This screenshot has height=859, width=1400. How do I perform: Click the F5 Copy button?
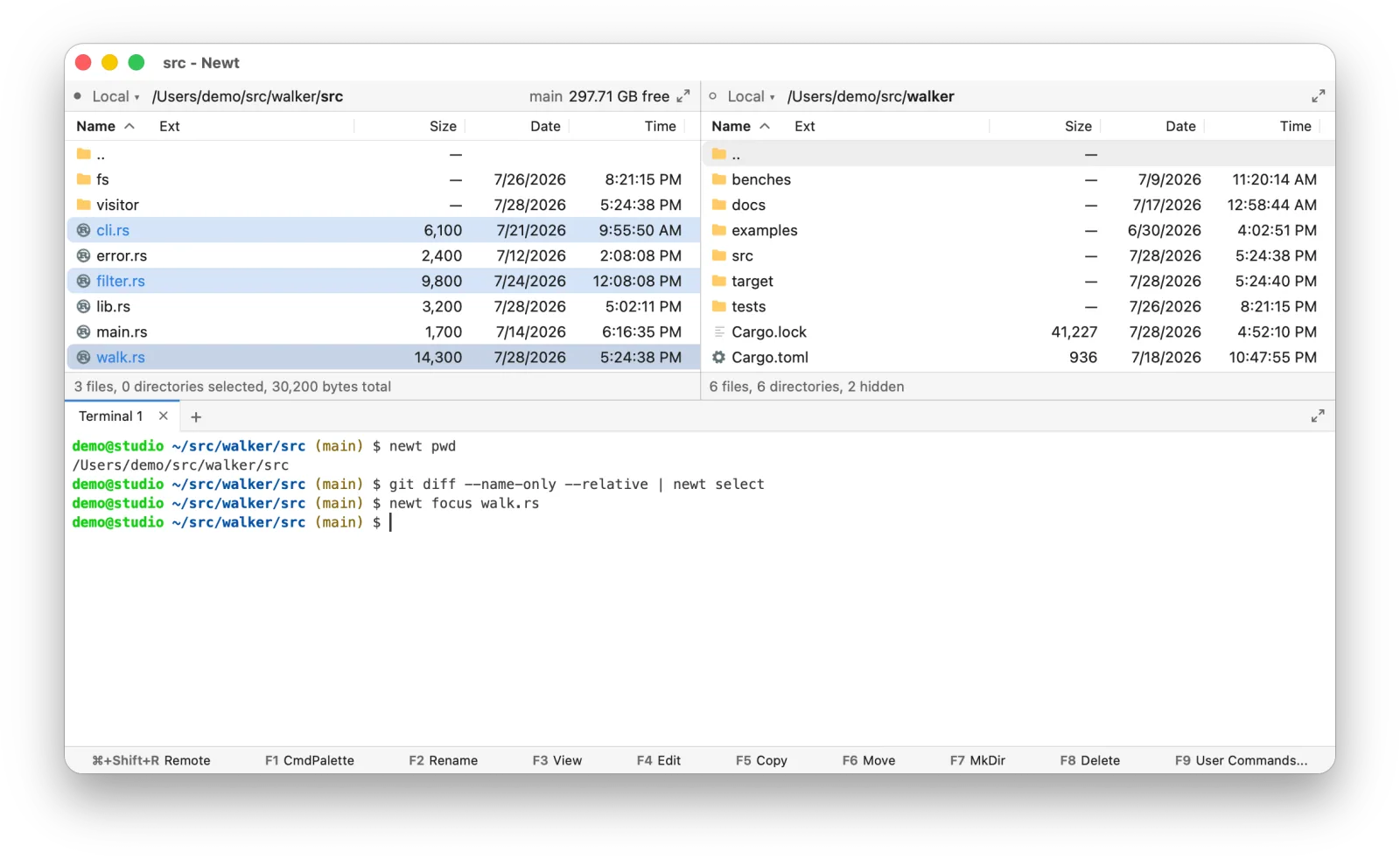click(x=761, y=760)
